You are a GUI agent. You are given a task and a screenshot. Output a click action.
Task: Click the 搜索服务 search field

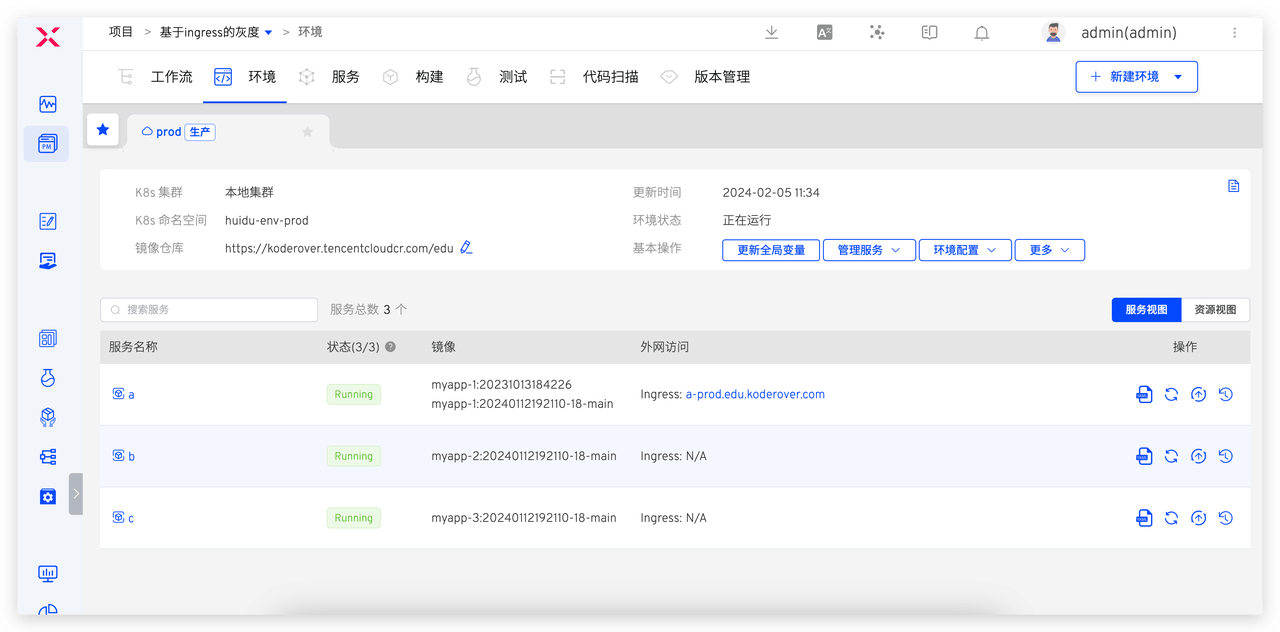209,310
